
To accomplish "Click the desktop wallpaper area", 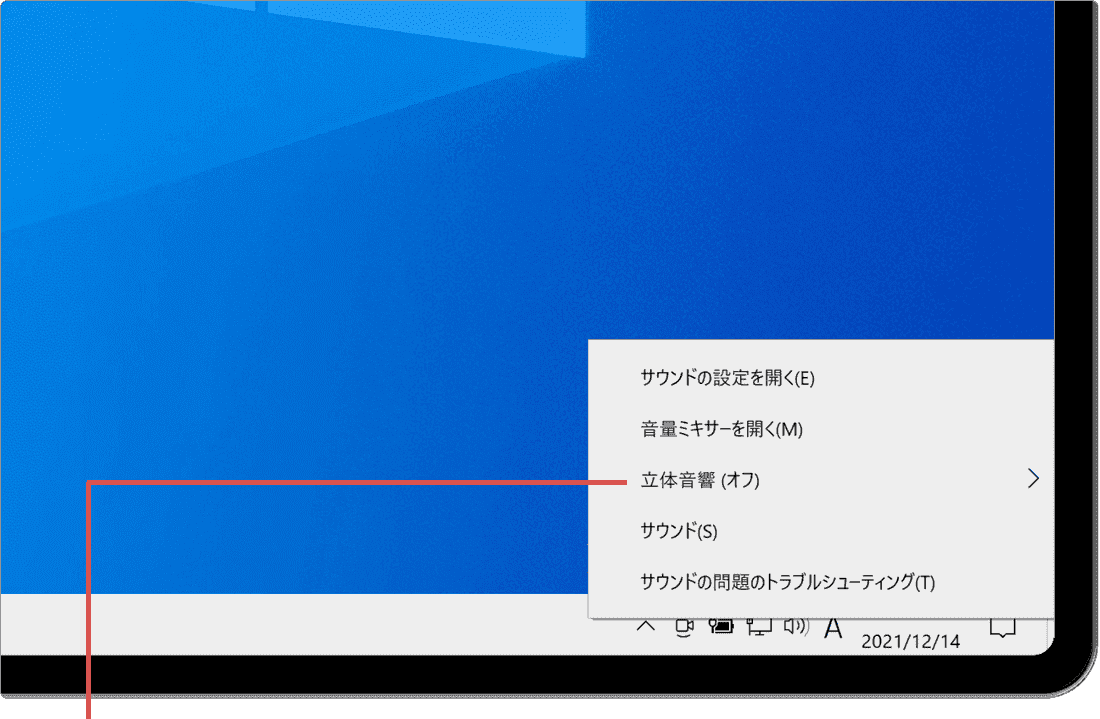I will [300, 250].
